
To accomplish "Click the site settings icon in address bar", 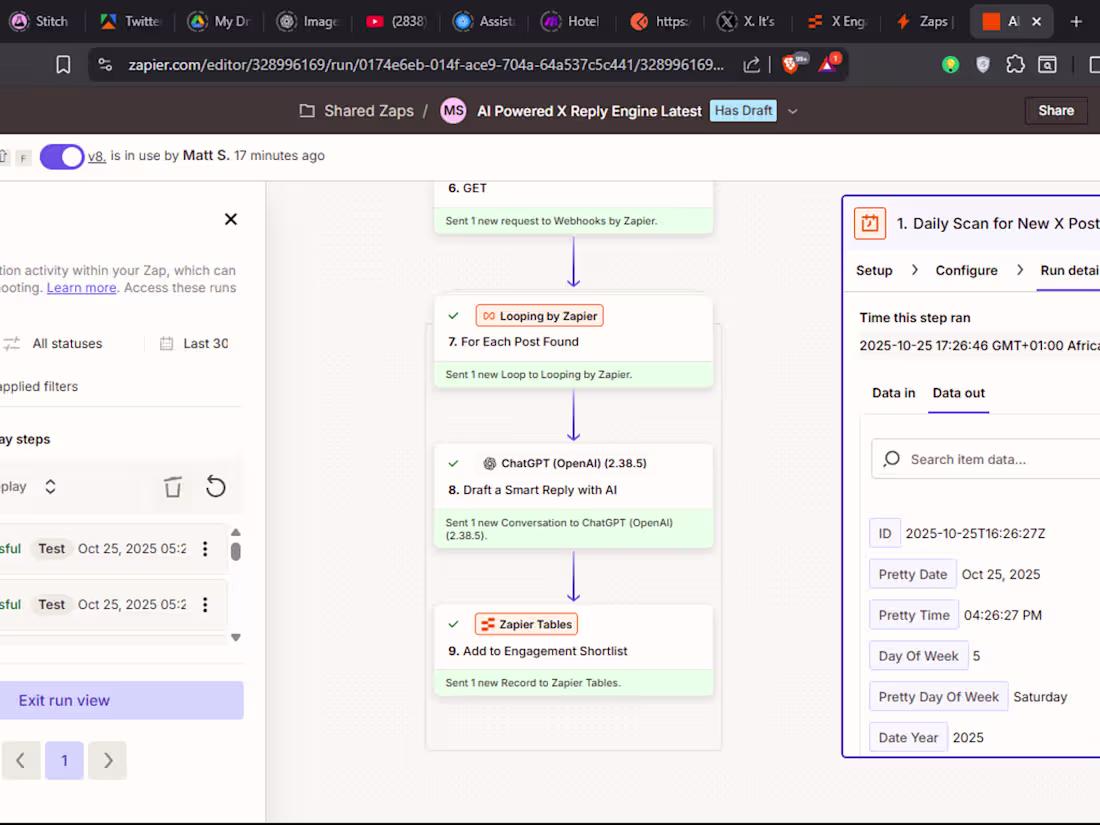I will pos(105,65).
